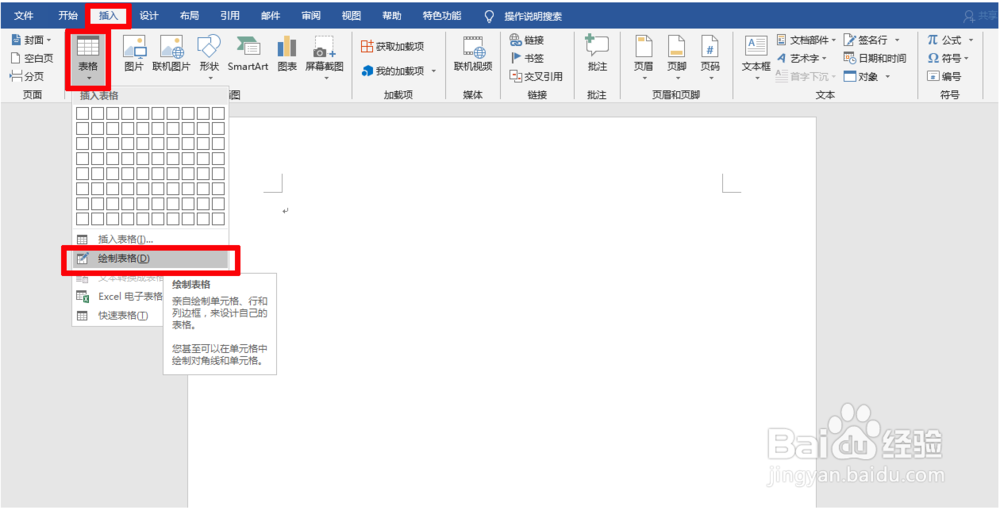Switch to the 邮件 ribbon tab
The image size is (1000, 510).
(270, 16)
